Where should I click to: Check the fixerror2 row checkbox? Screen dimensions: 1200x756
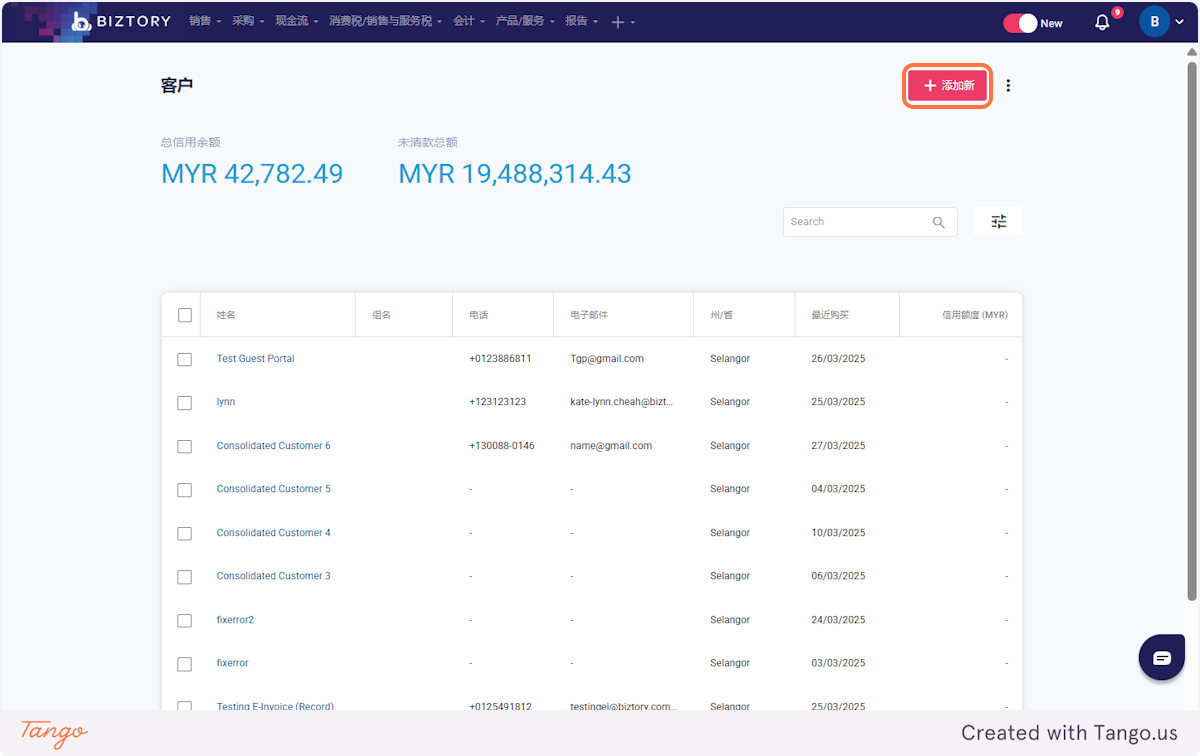185,621
